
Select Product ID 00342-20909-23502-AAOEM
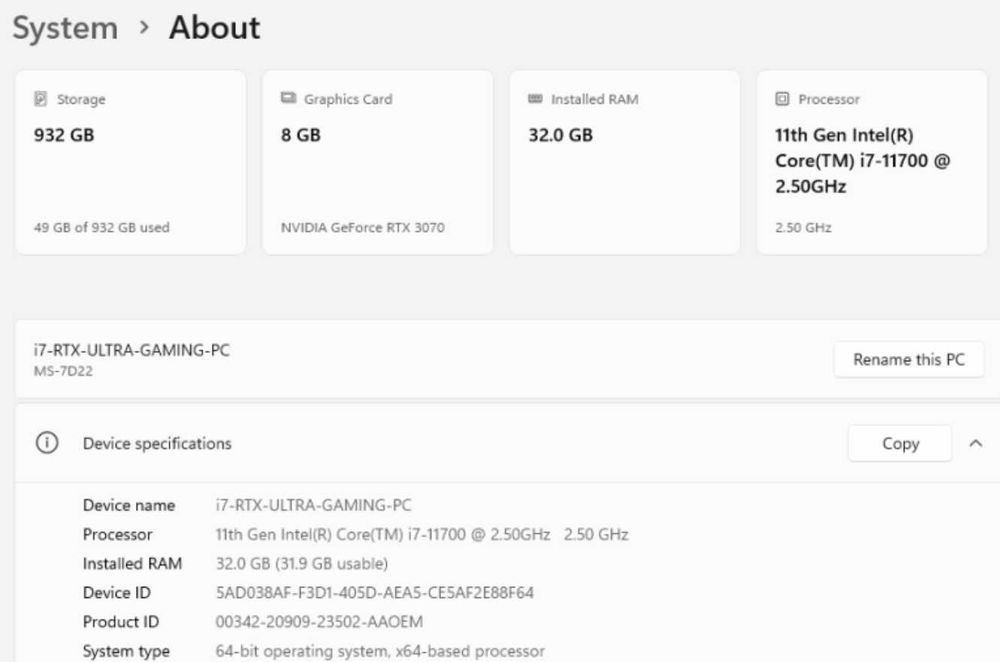click(319, 622)
